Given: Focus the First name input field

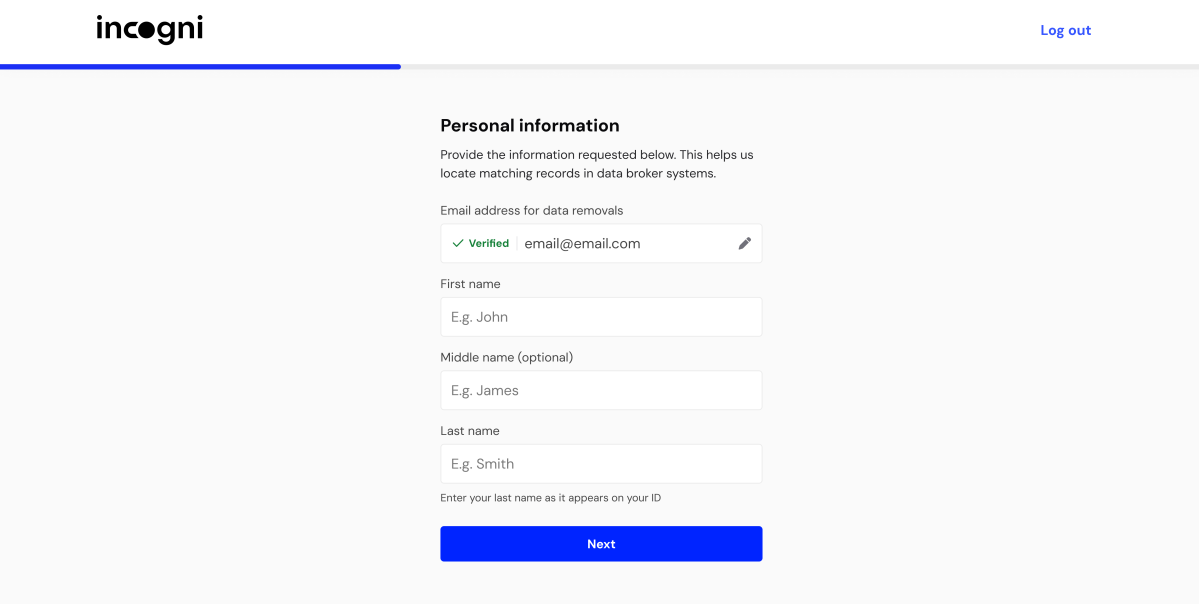Looking at the screenshot, I should pos(601,317).
